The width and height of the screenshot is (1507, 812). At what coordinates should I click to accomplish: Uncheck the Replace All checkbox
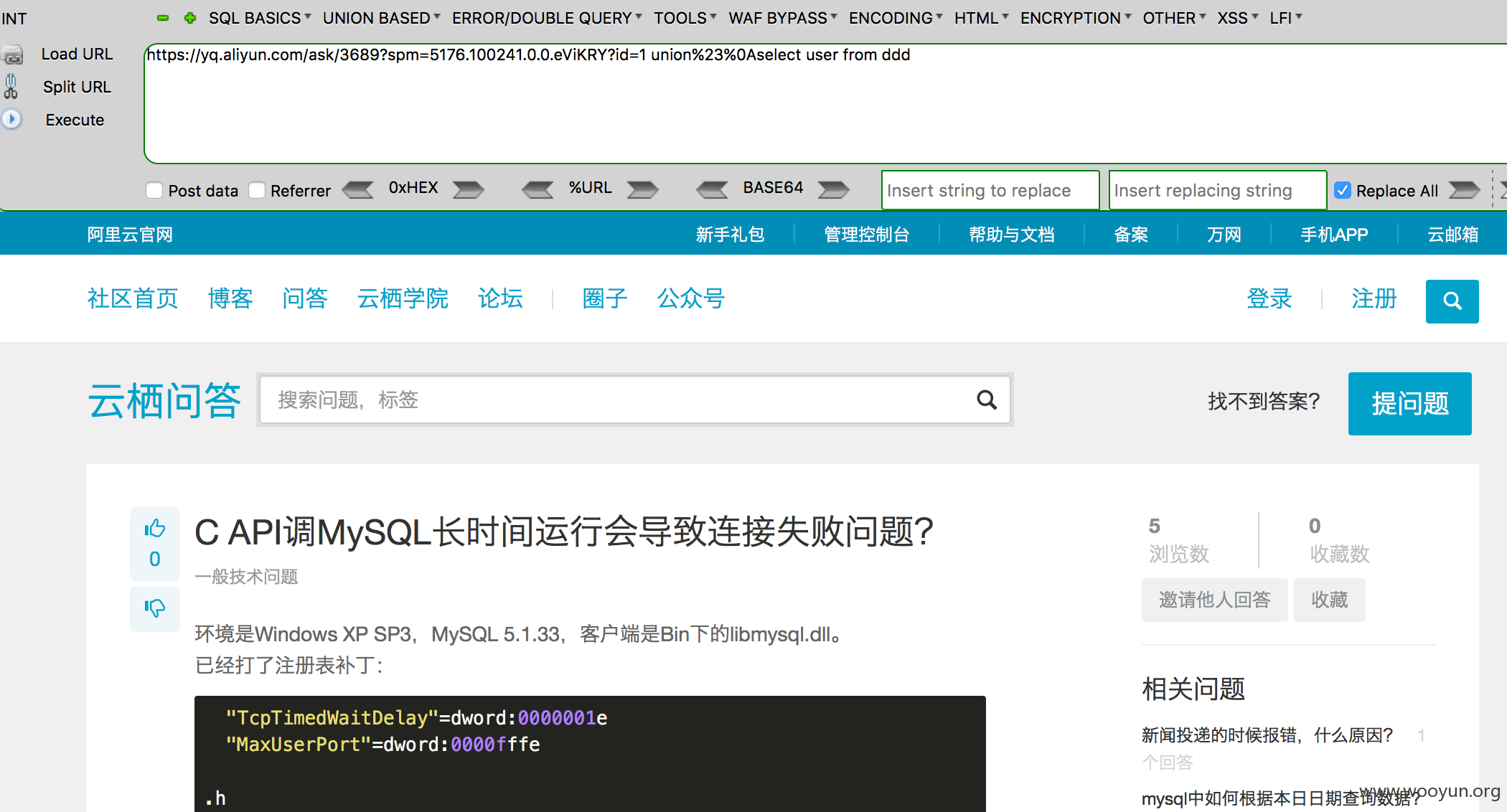coord(1342,190)
